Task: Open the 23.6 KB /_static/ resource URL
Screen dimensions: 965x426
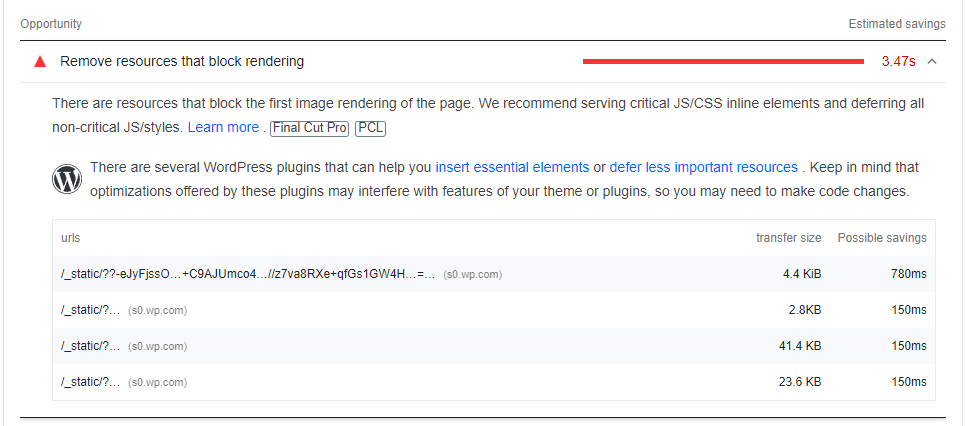Action: click(x=91, y=382)
